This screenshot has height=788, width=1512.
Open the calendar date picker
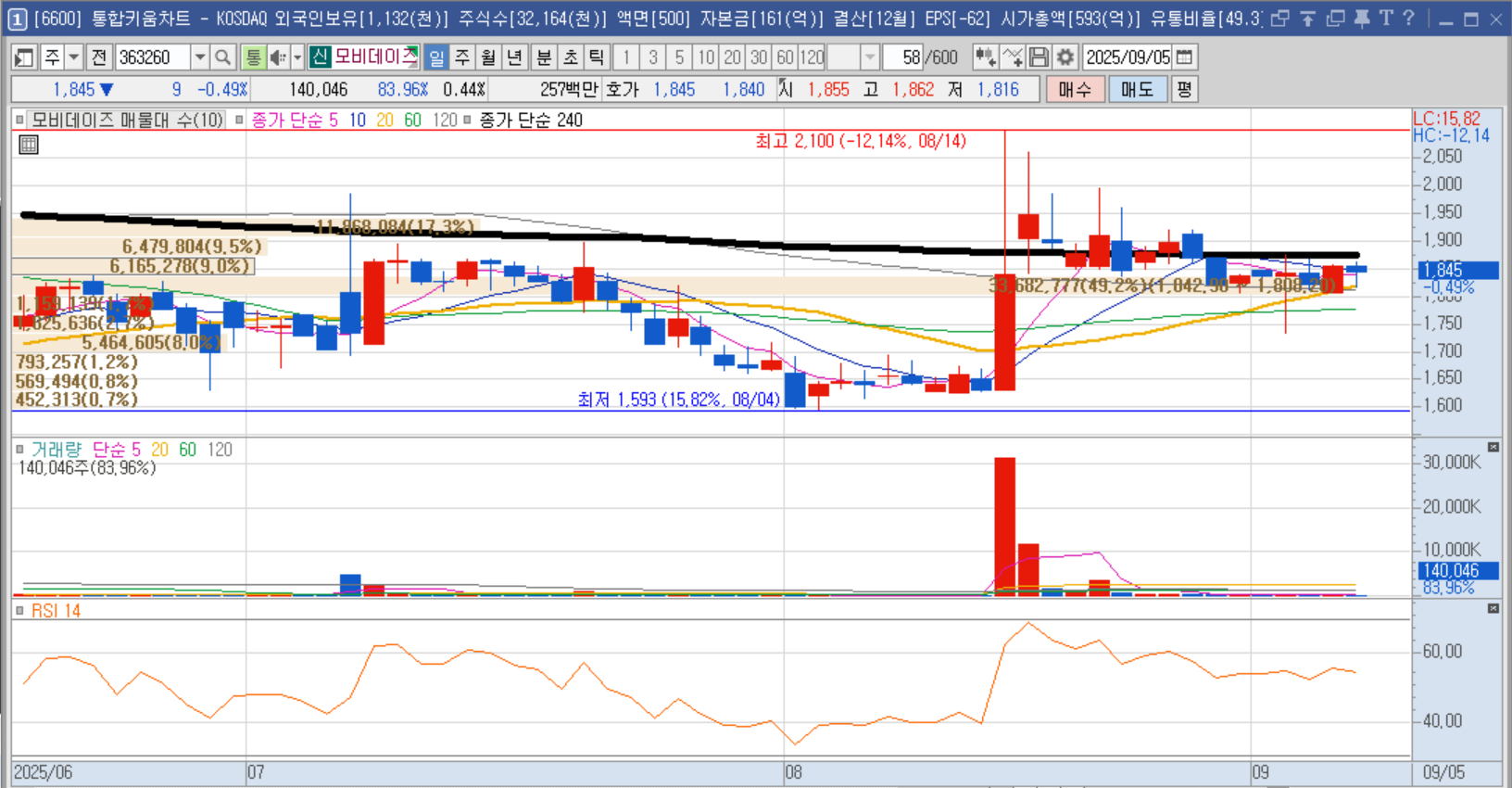(x=1184, y=57)
